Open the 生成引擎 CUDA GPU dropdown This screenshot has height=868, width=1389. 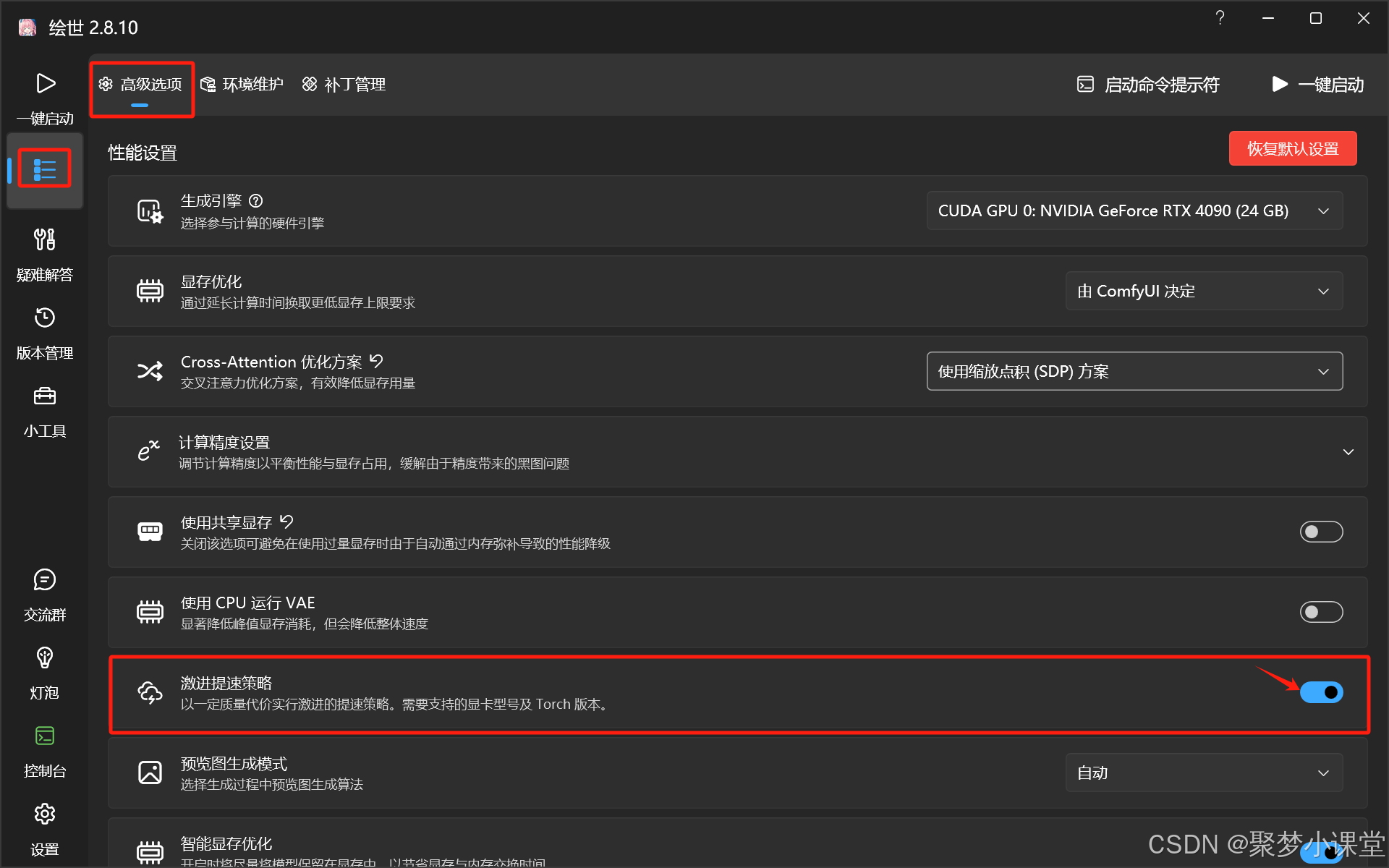pos(1134,210)
